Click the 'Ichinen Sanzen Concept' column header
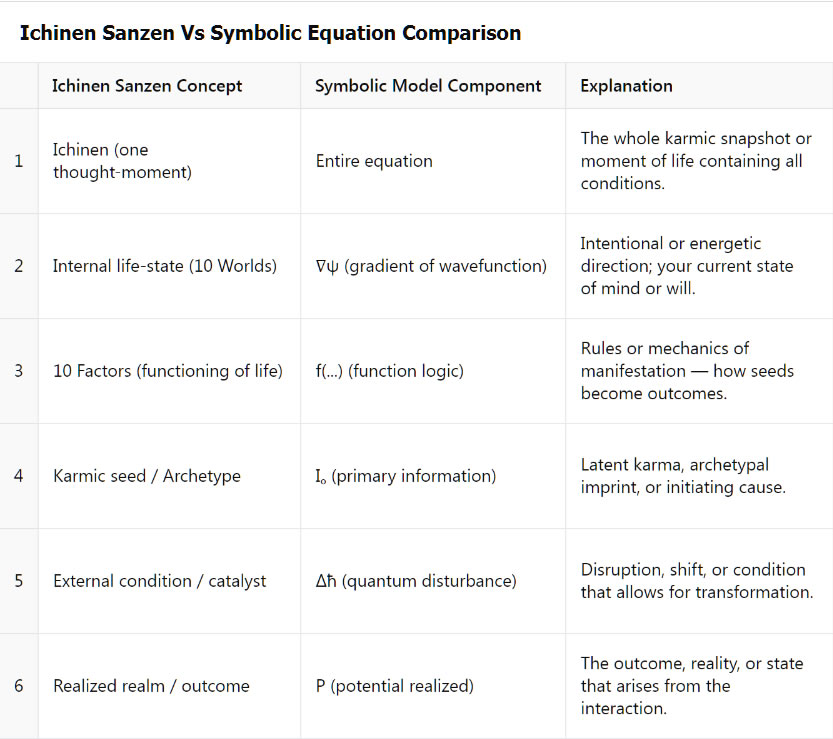833x739 pixels. click(147, 86)
